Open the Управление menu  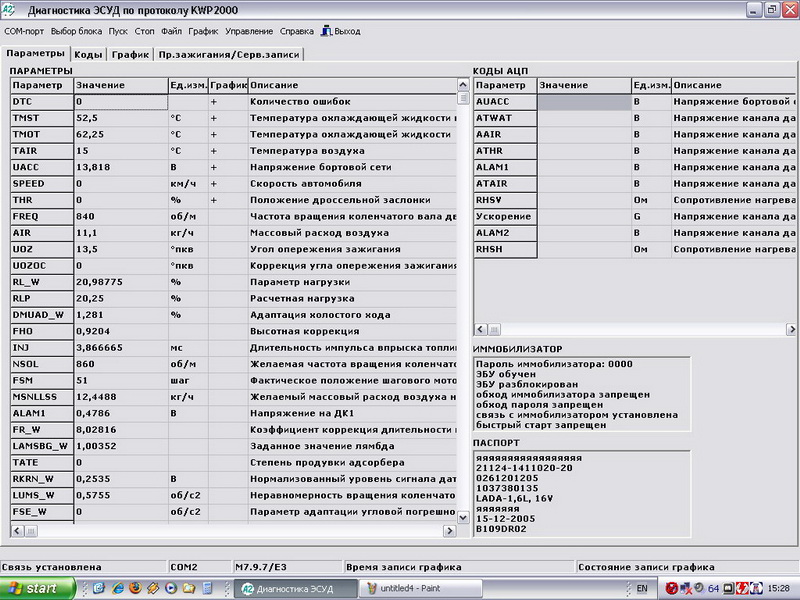tap(249, 31)
